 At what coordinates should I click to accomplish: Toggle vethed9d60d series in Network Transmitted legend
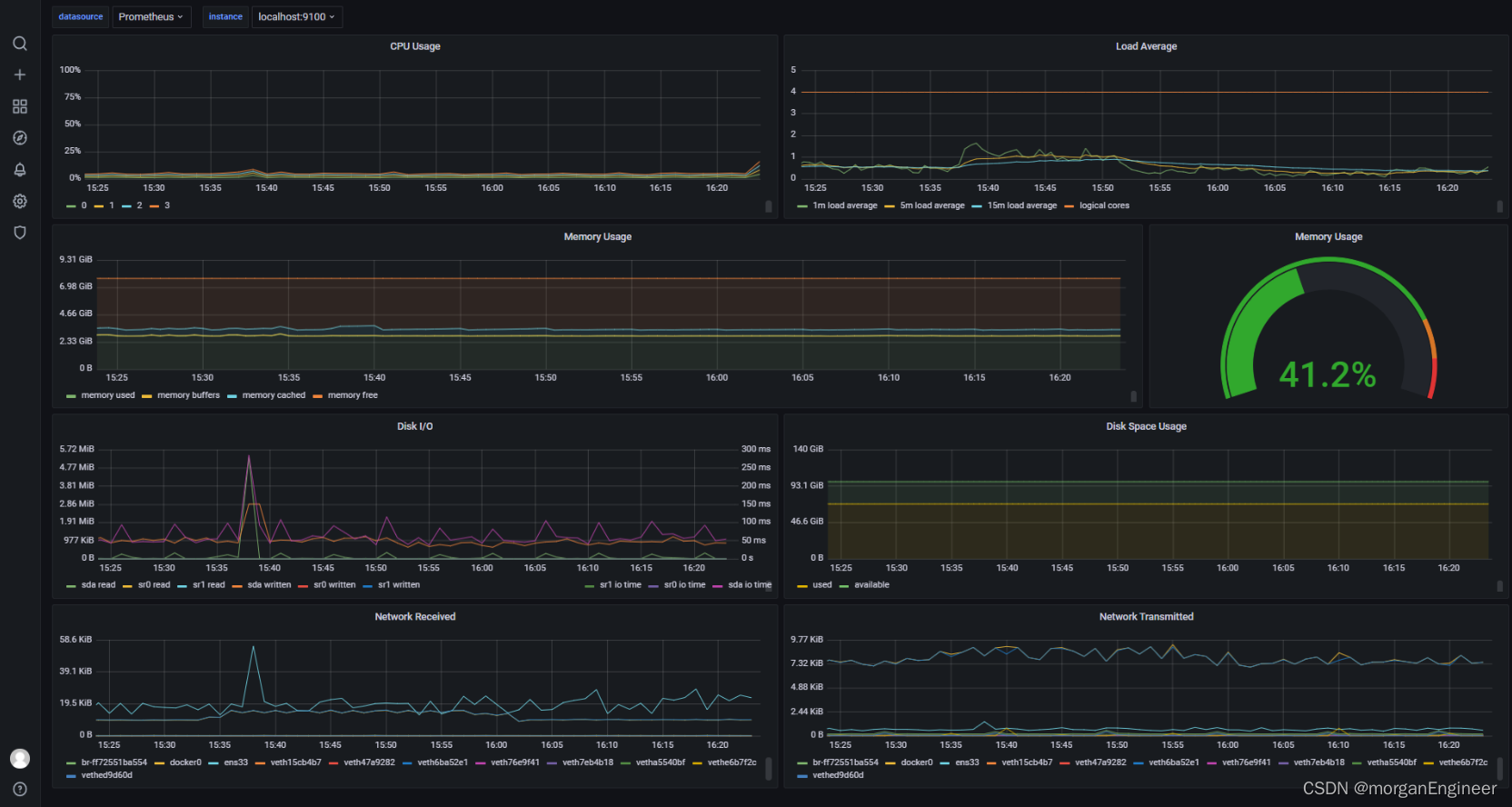(x=838, y=775)
